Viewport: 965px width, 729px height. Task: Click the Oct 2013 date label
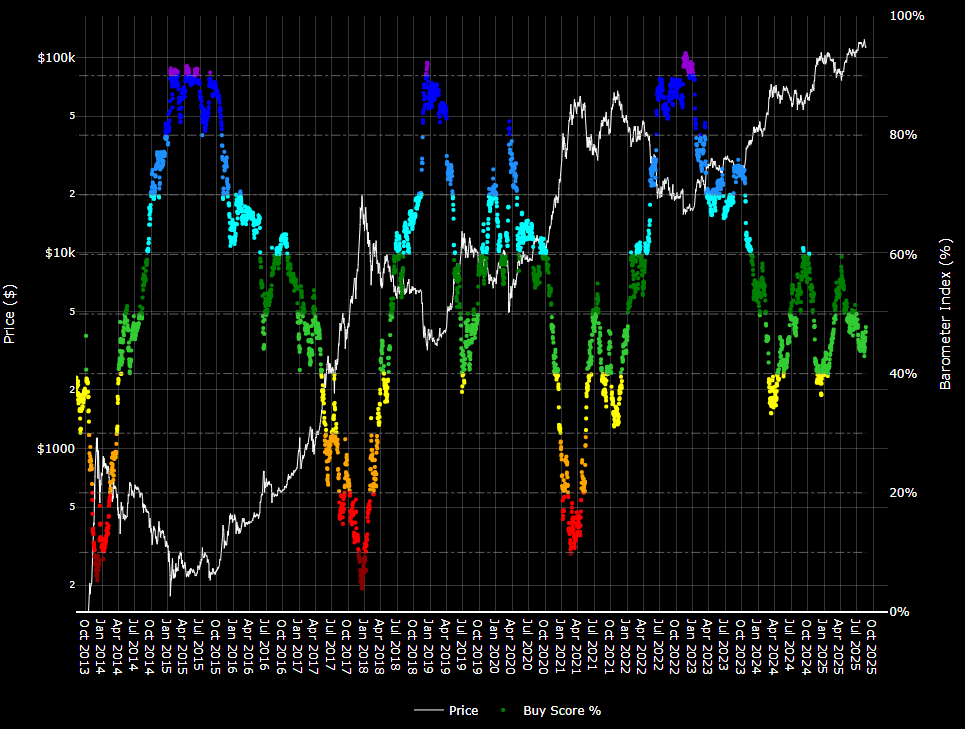[x=84, y=647]
